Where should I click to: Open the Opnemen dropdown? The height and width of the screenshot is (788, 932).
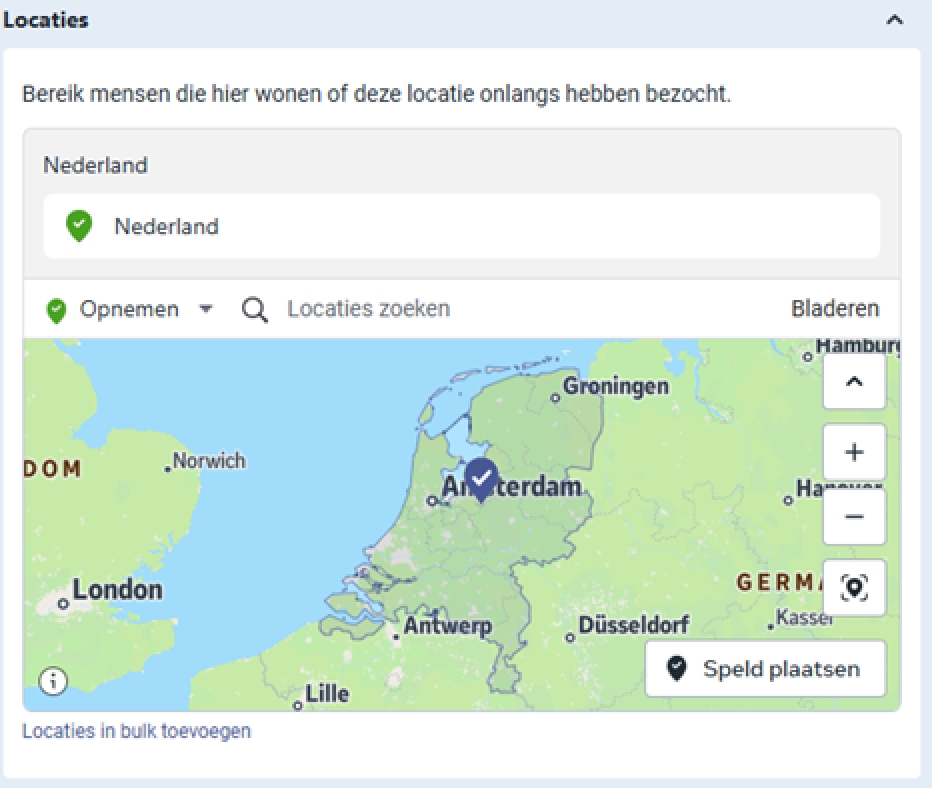[x=206, y=309]
